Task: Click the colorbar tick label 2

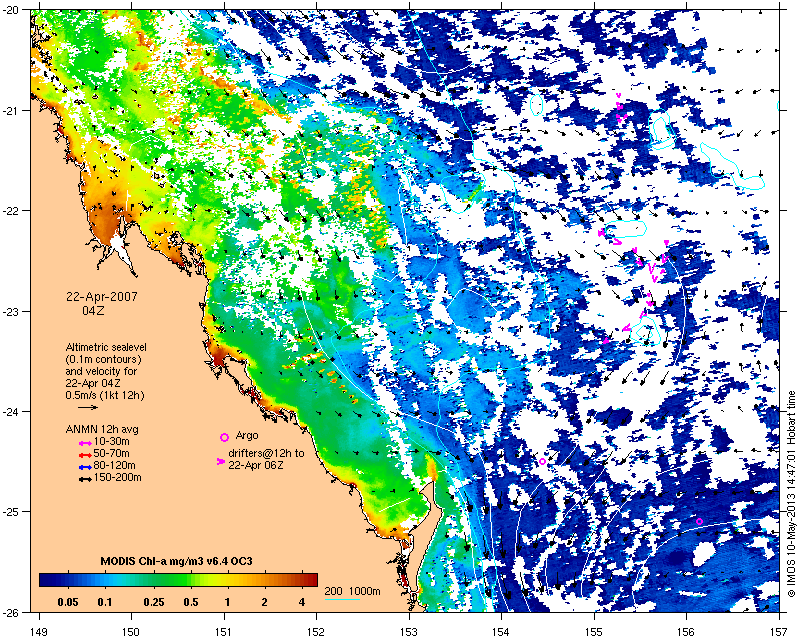Action: (x=264, y=602)
